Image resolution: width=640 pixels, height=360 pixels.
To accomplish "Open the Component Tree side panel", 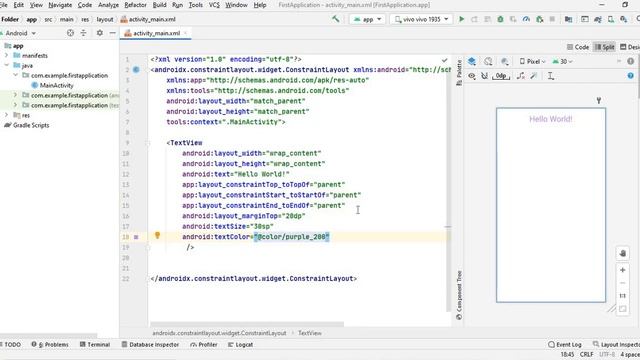I will click(x=459, y=295).
